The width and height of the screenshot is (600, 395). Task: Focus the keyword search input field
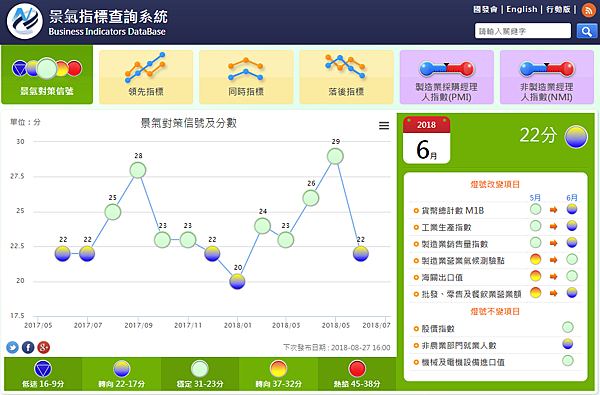(x=523, y=31)
